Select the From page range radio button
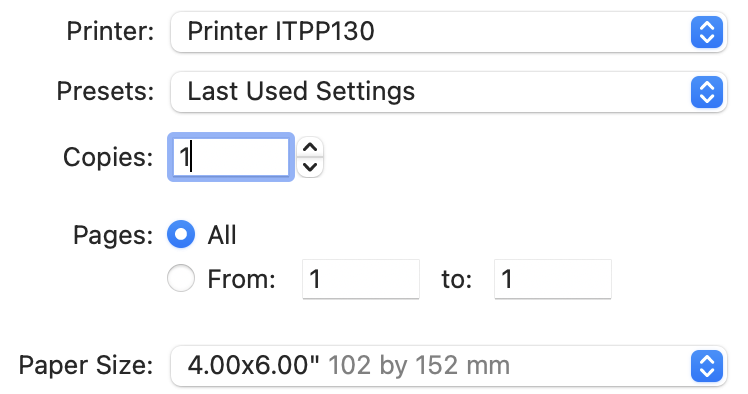This screenshot has height=394, width=748. [181, 278]
